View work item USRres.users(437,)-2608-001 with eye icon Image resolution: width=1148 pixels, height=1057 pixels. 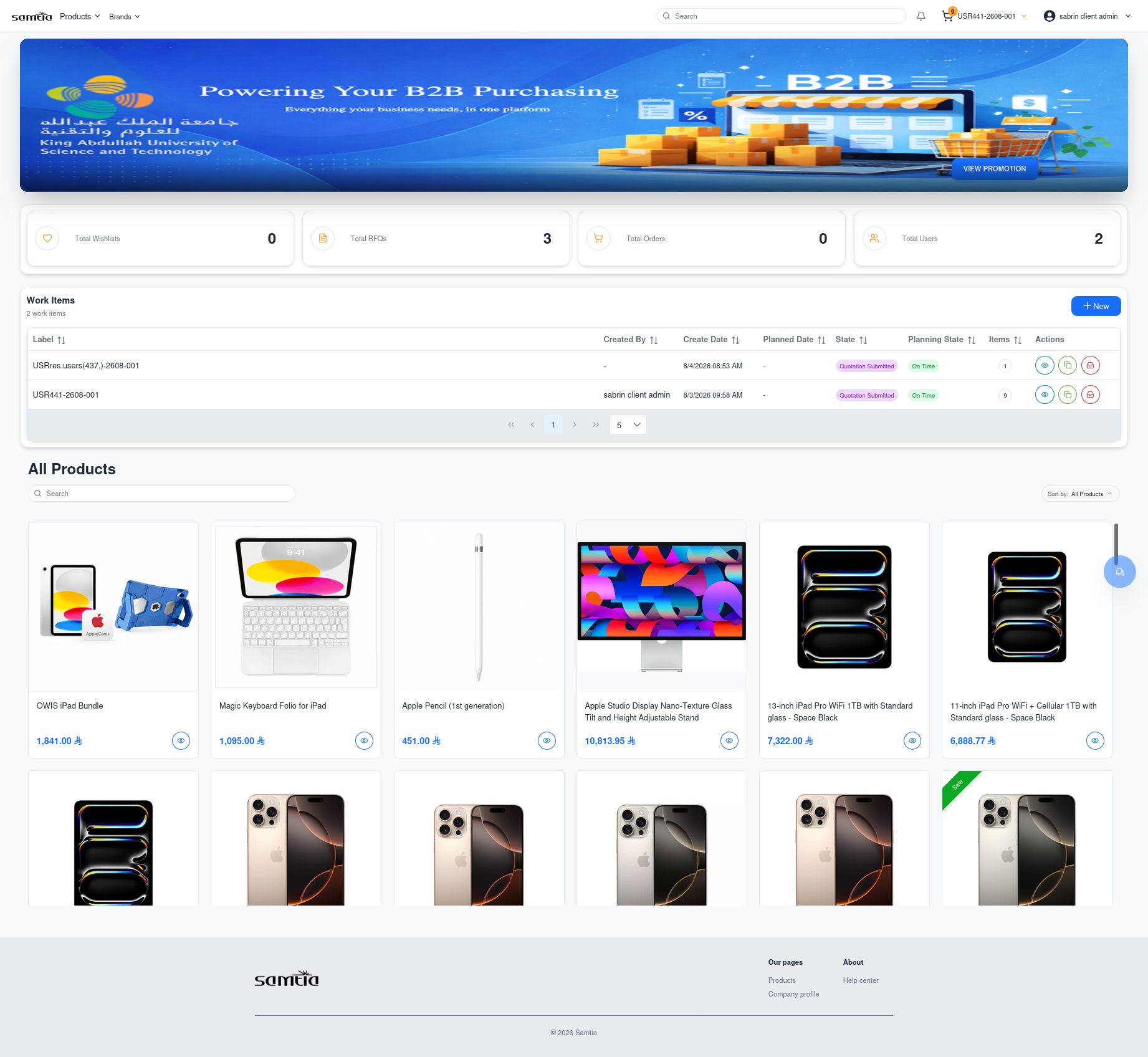(1045, 365)
